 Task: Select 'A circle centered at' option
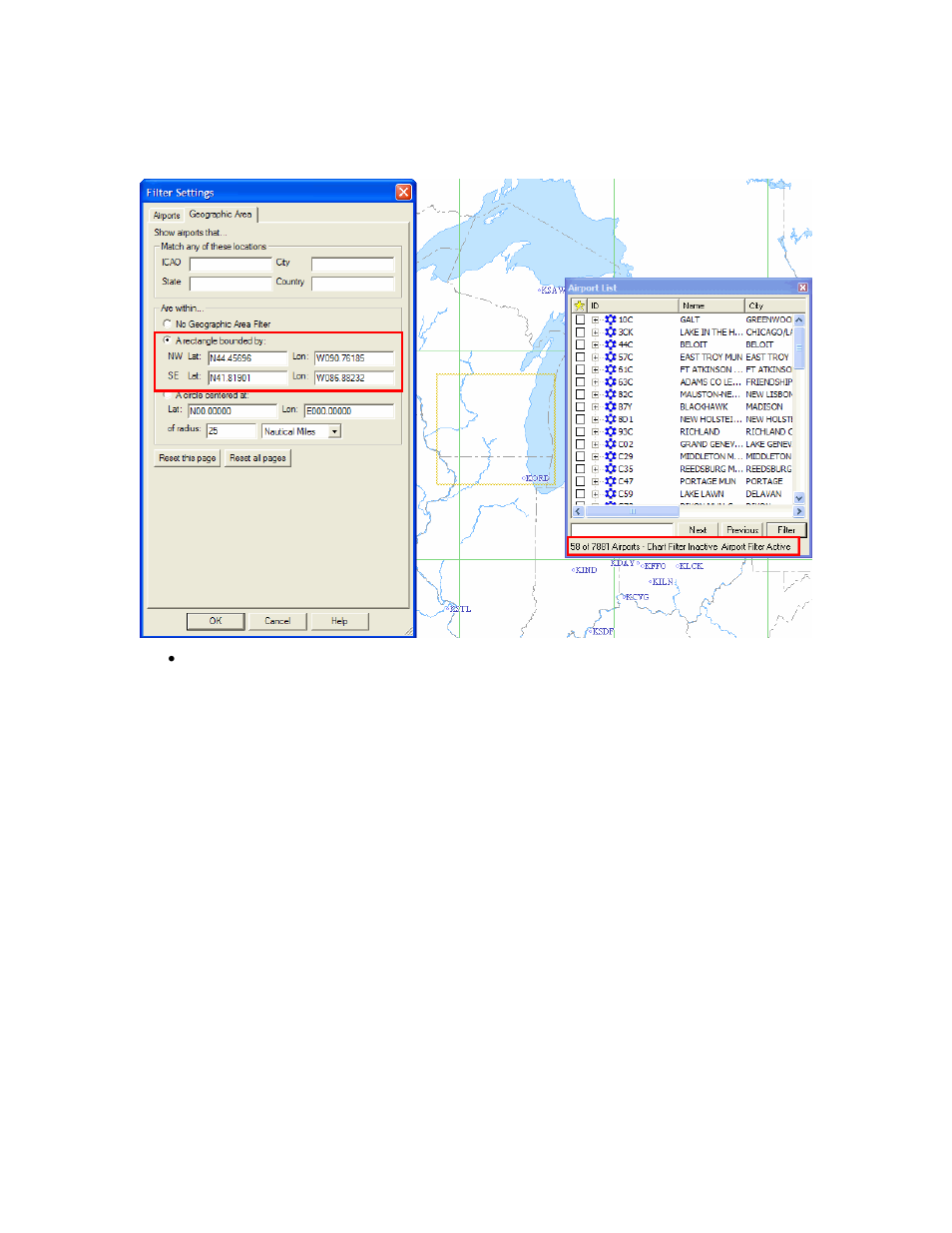tap(167, 395)
